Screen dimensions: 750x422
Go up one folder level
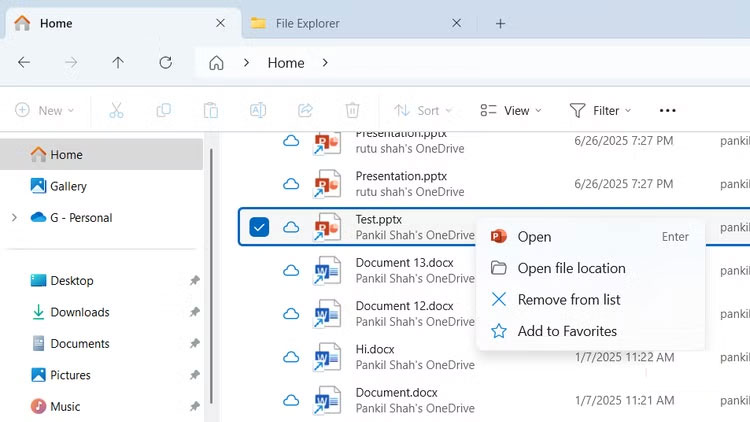click(x=118, y=63)
